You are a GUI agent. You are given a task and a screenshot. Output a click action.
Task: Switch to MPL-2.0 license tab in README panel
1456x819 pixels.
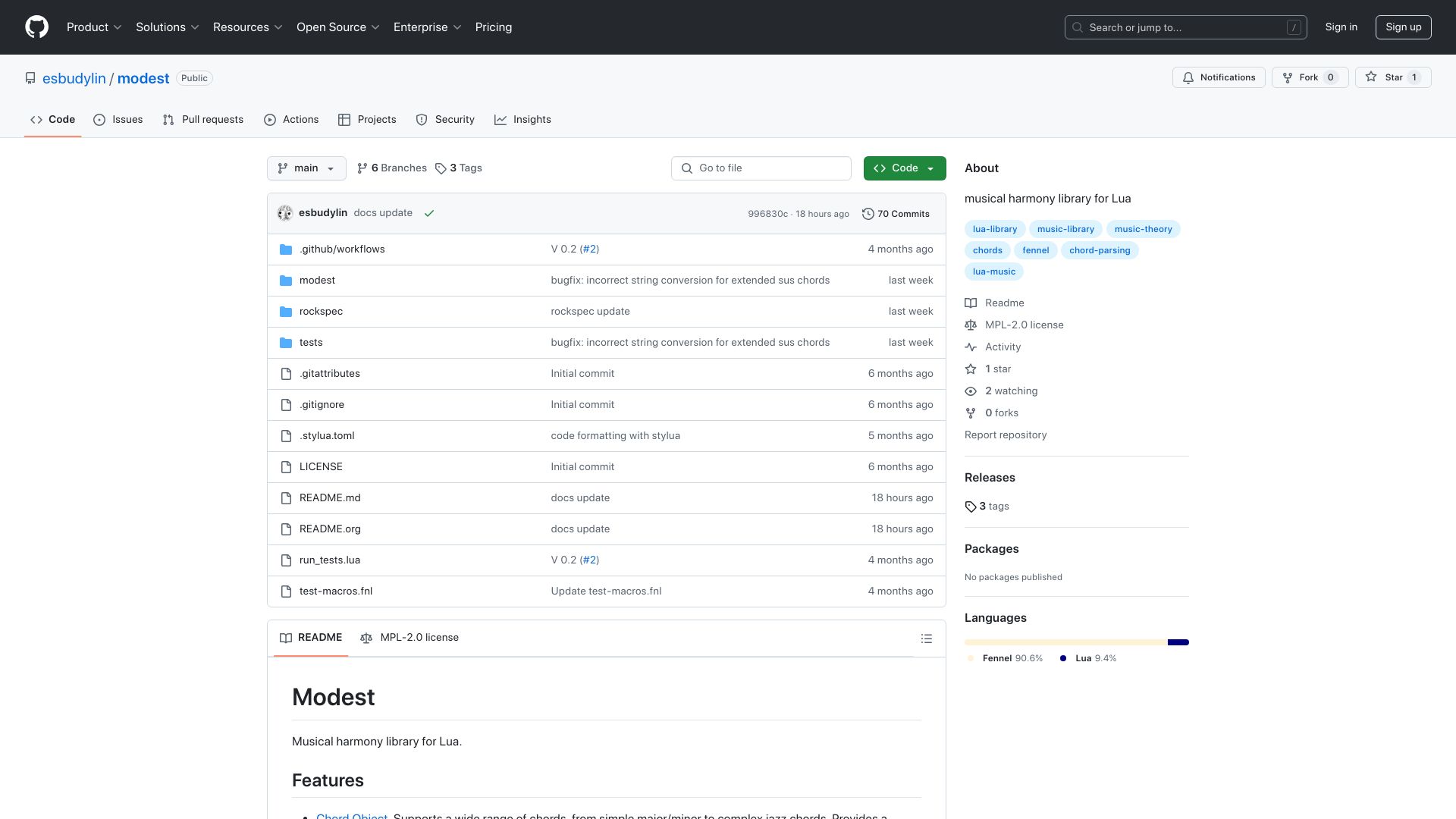[409, 638]
